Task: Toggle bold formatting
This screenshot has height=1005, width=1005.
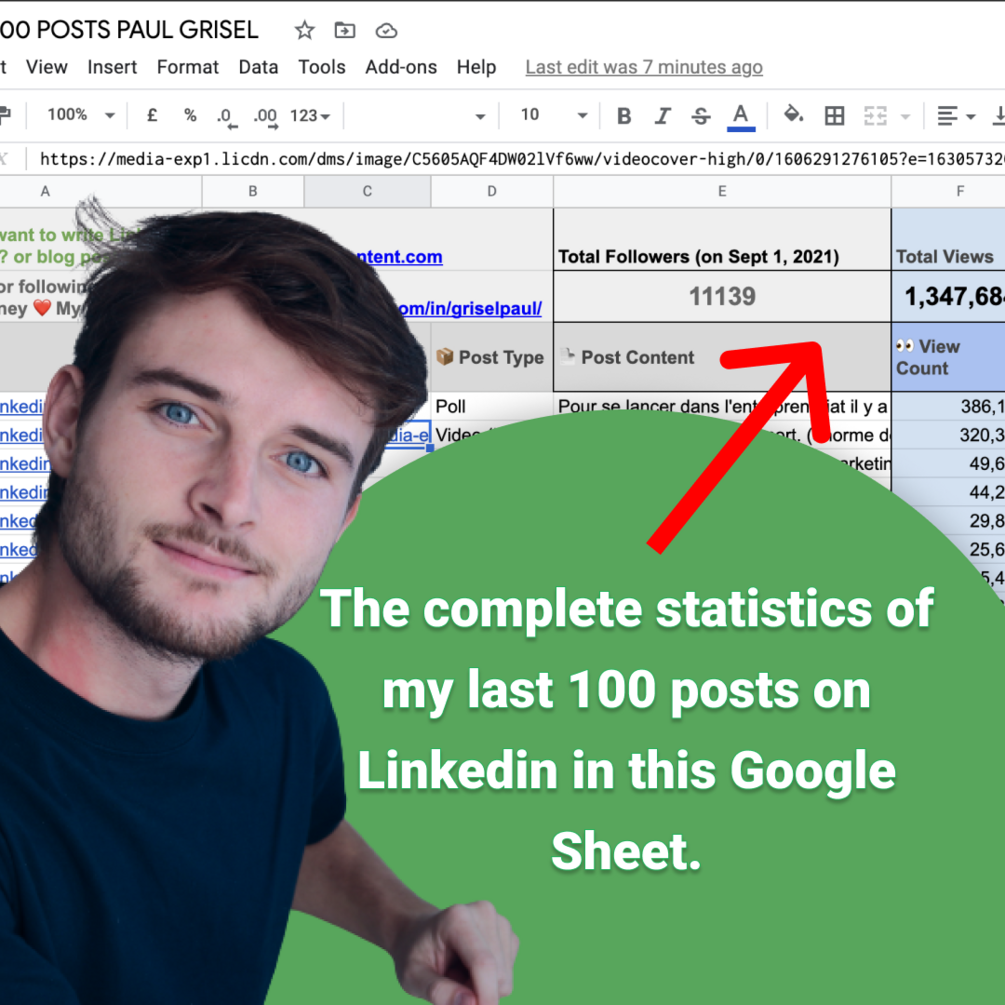Action: 624,116
